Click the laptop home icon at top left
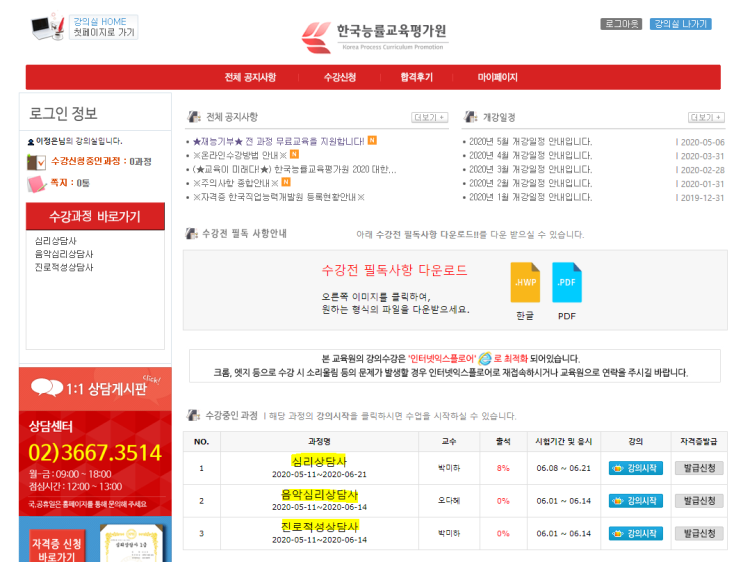Viewport: 743px width, 562px height. [x=47, y=27]
